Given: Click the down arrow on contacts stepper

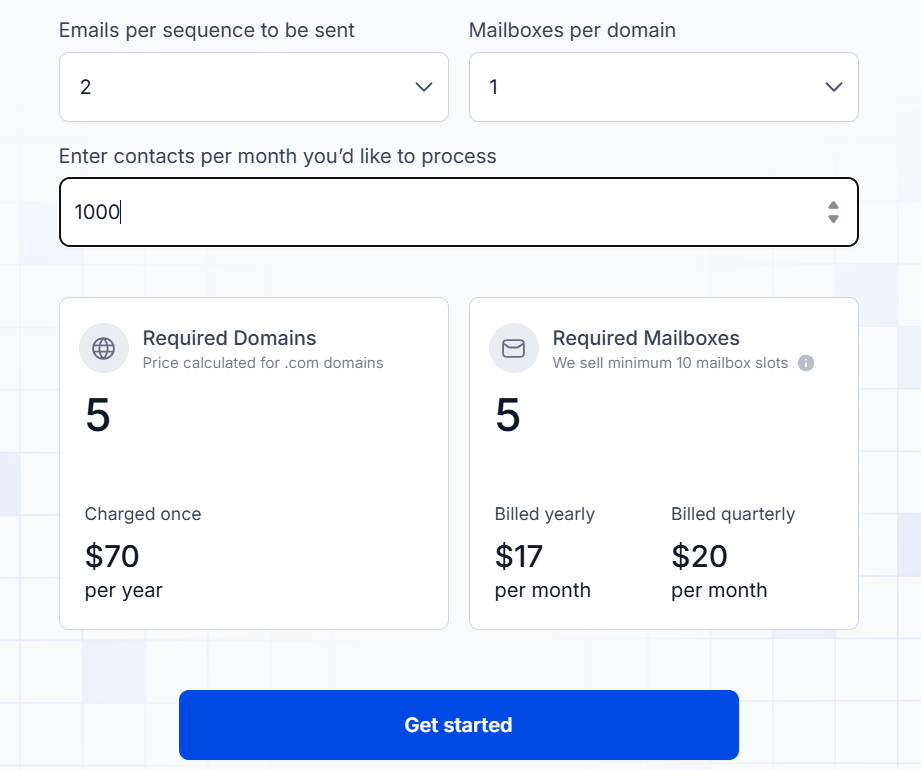Looking at the screenshot, I should 833,218.
